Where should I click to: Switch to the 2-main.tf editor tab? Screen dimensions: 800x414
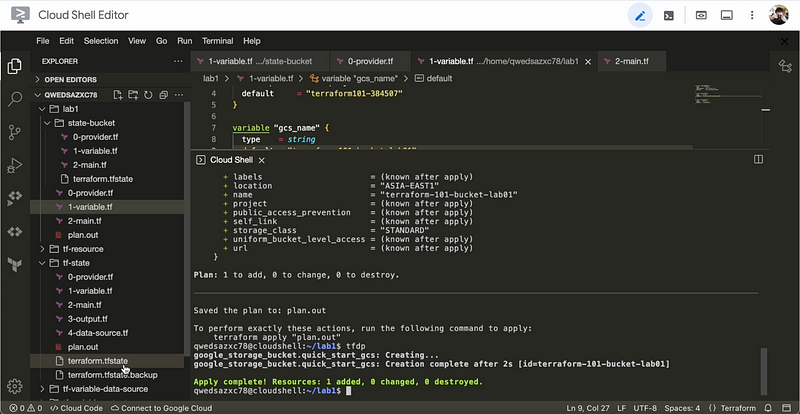(x=632, y=62)
